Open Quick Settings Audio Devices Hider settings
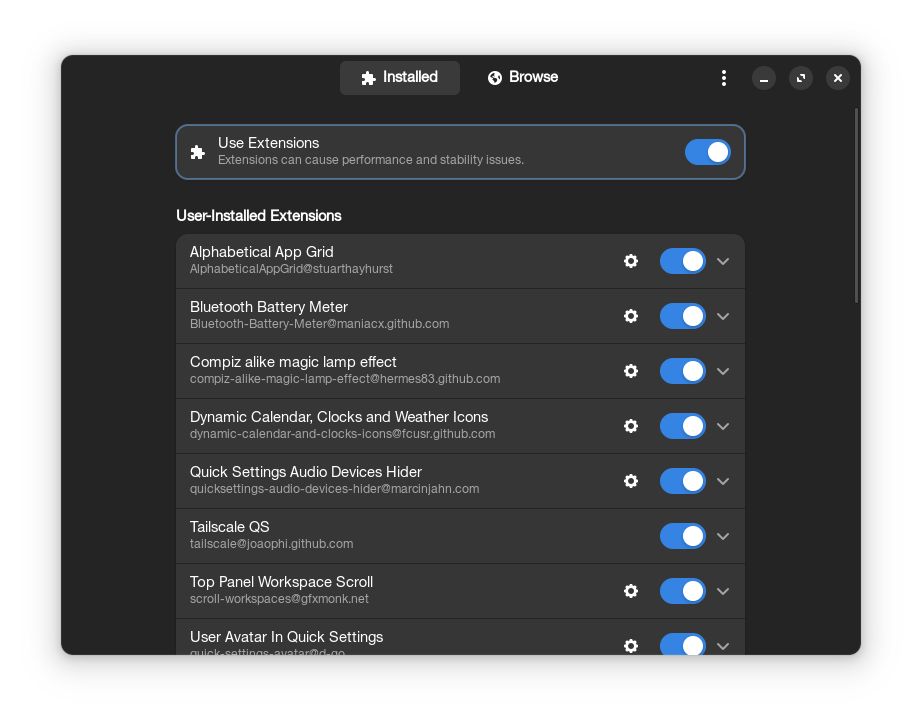922x722 pixels. (631, 481)
